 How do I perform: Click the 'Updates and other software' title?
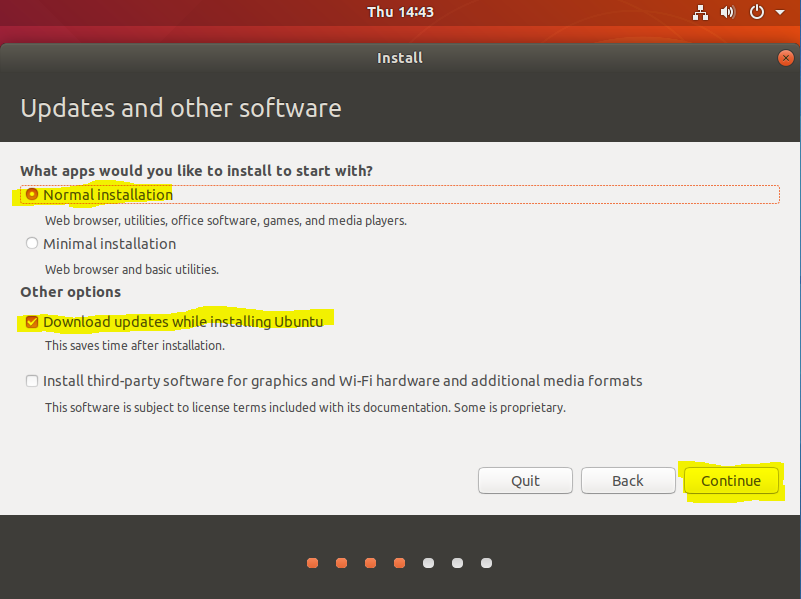click(x=181, y=108)
